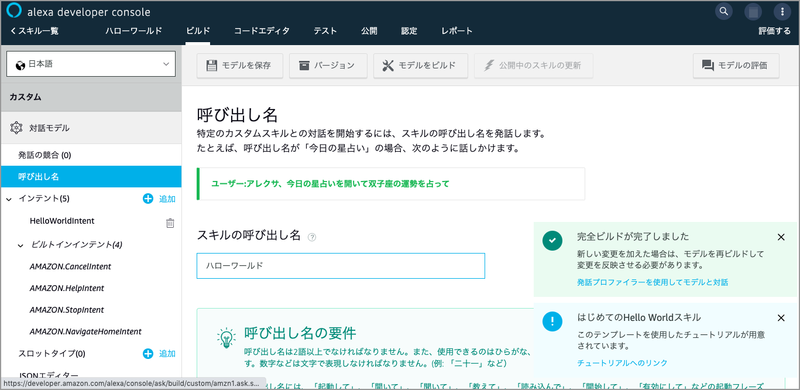The height and width of the screenshot is (390, 800).
Task: Click 公開中のスキルの更新 button
Action: (x=534, y=65)
